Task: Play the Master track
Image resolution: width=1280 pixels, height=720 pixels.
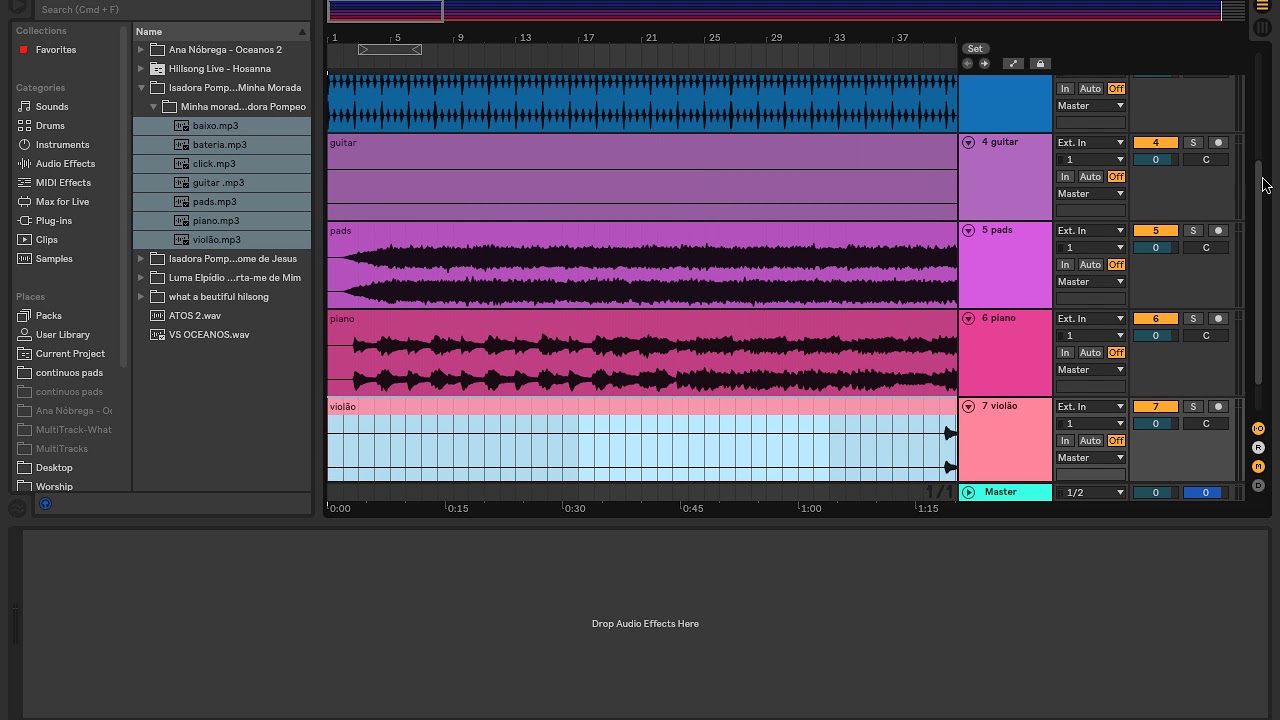Action: coord(968,492)
